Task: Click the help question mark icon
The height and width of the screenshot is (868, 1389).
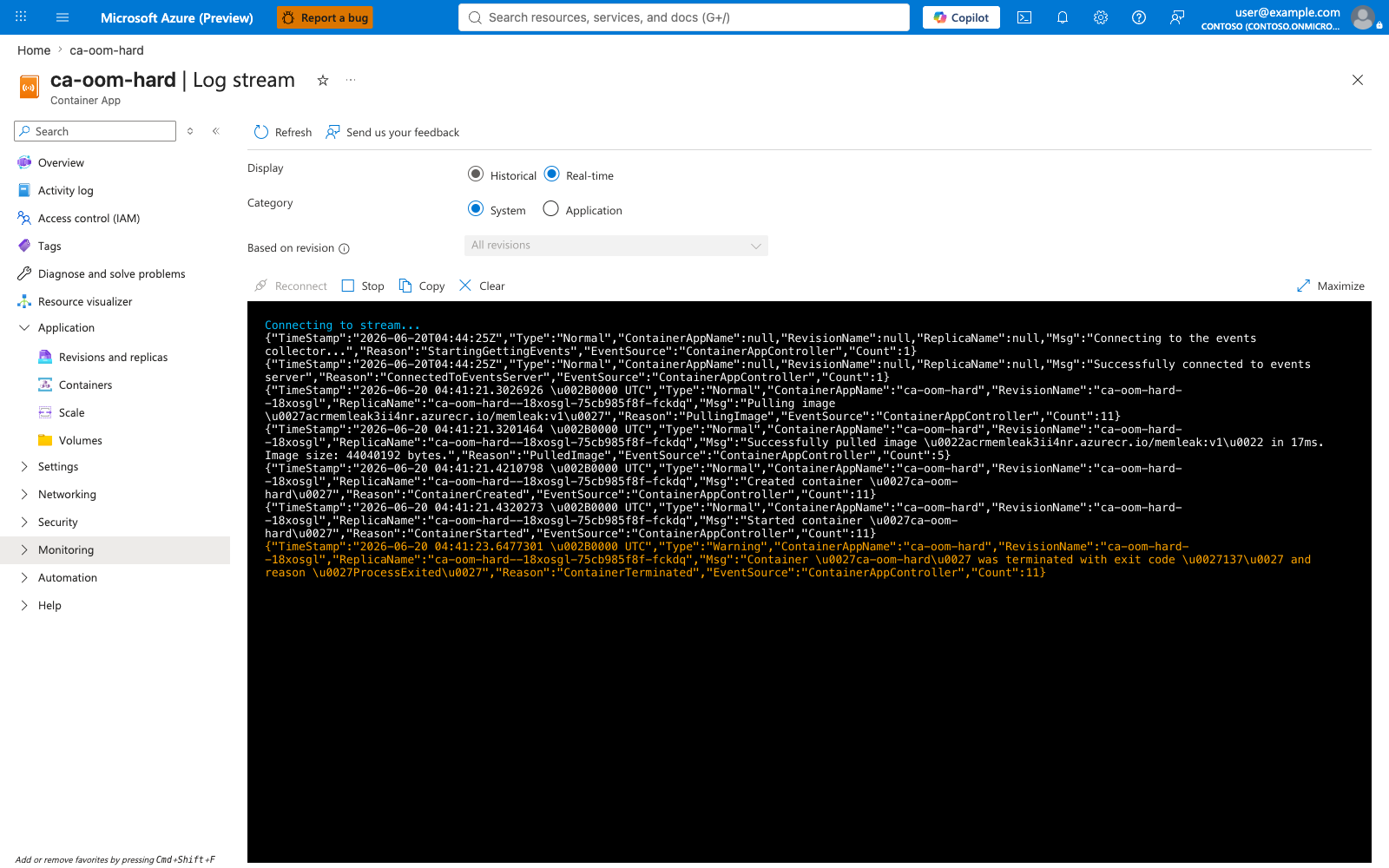Action: [x=1139, y=17]
